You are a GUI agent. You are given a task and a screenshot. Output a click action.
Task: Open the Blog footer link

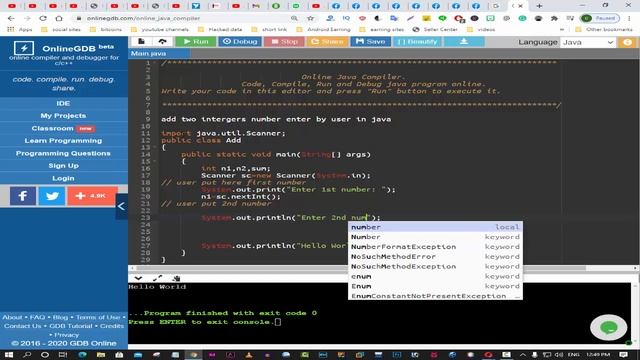[60, 317]
